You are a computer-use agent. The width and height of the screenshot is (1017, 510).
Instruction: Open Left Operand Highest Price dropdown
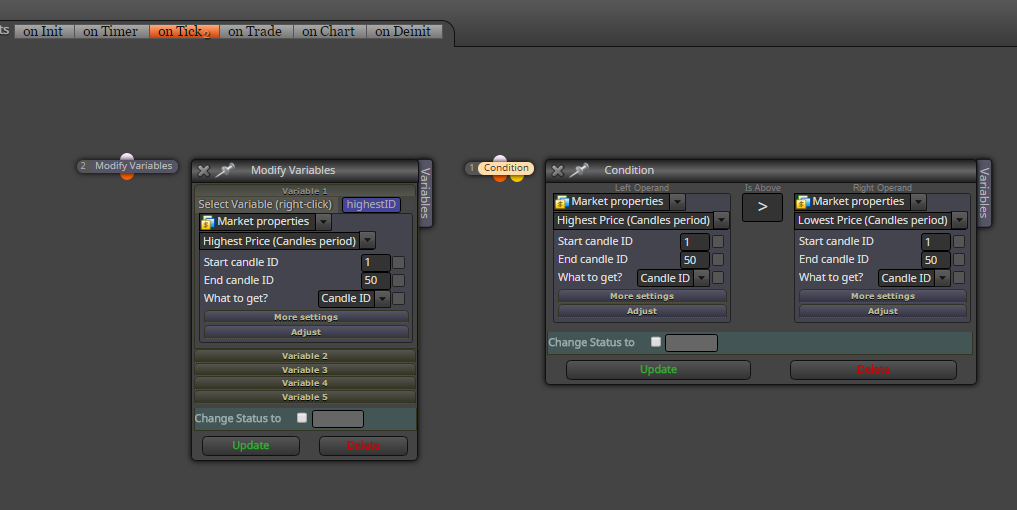coord(721,221)
